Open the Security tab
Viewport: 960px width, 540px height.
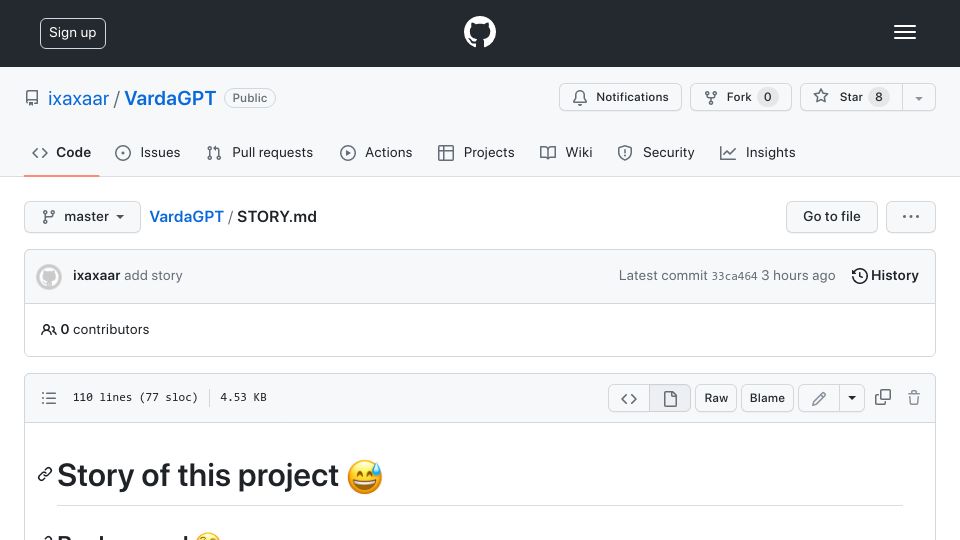656,152
